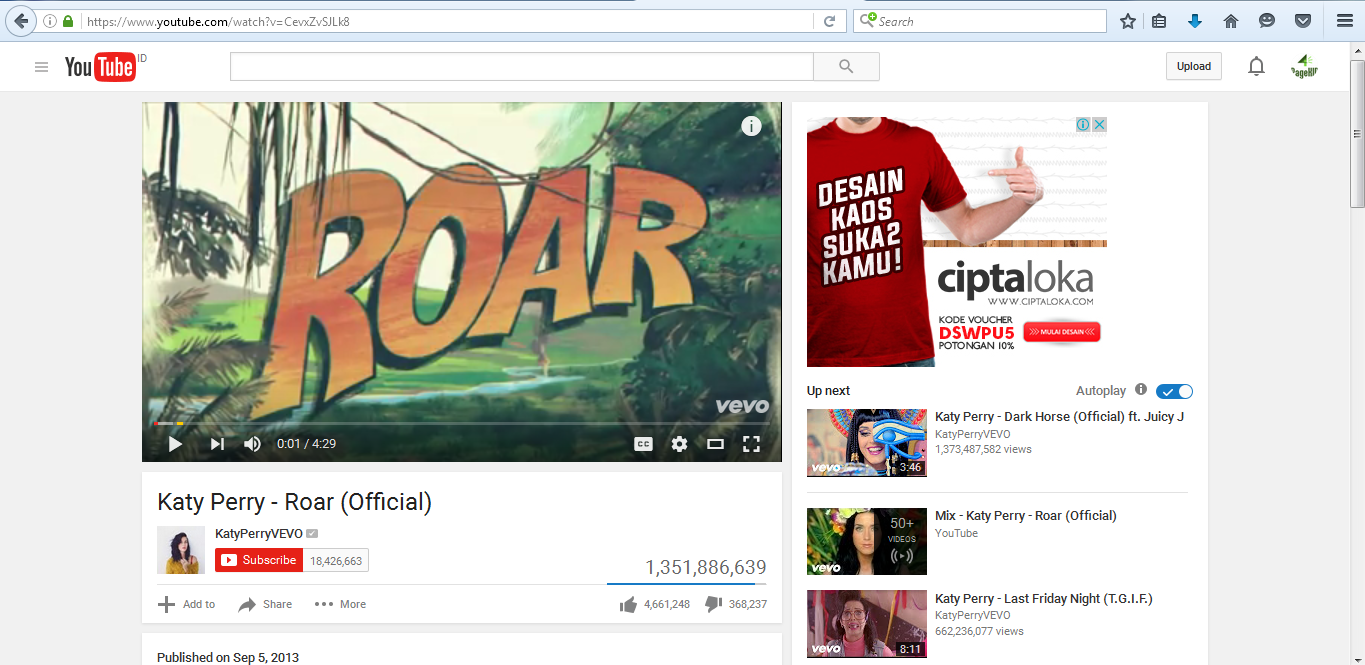Screen dimensions: 1365x665
Task: Close the Ciptaloka ad with the X
Action: click(x=1099, y=125)
